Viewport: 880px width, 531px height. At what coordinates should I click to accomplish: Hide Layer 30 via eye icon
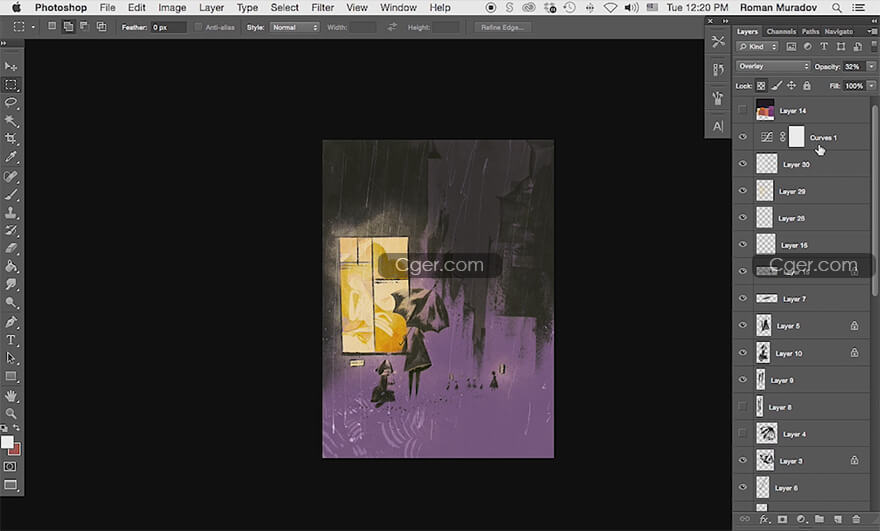point(742,164)
